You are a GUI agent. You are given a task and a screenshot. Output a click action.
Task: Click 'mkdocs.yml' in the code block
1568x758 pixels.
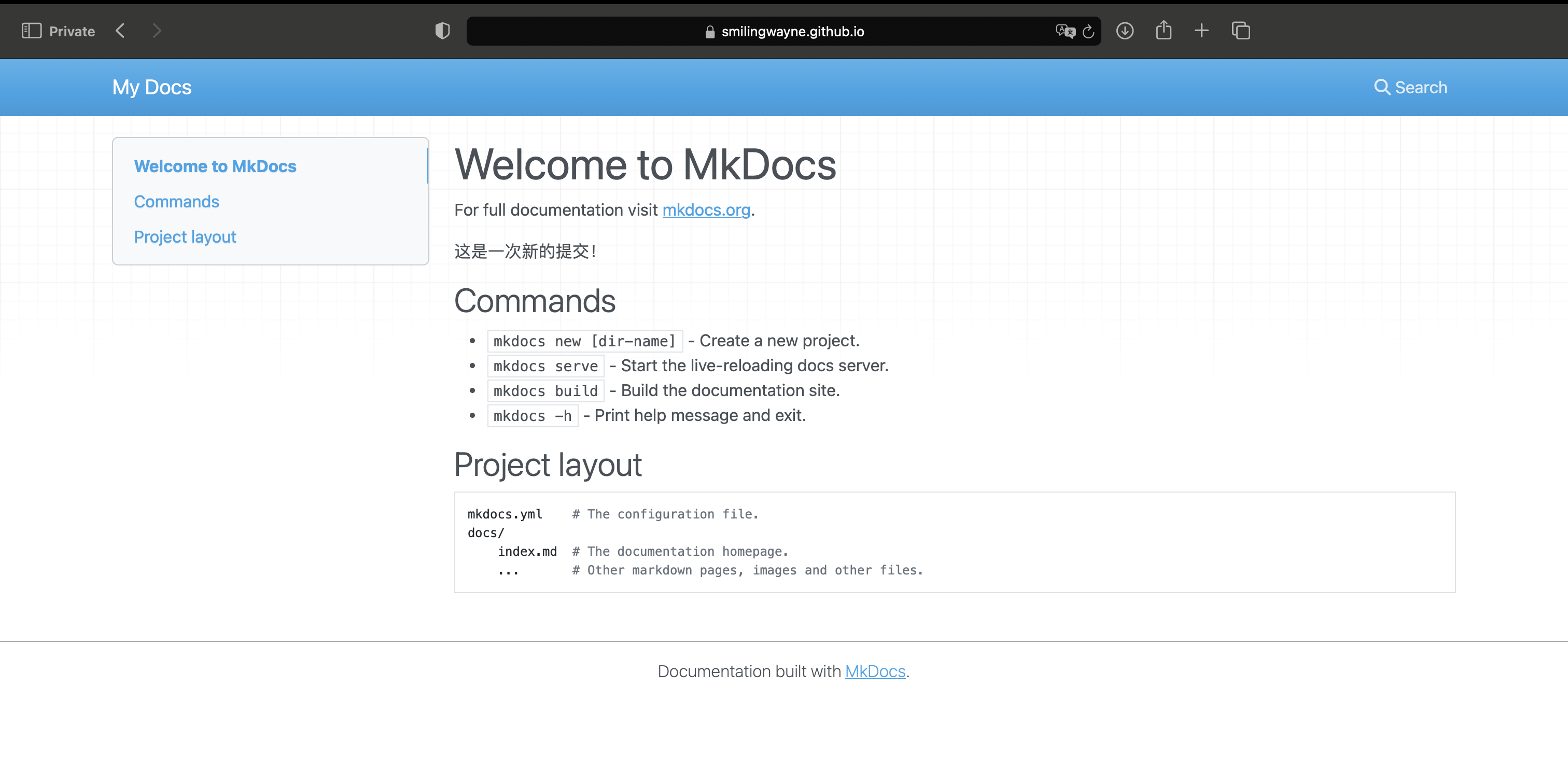505,514
